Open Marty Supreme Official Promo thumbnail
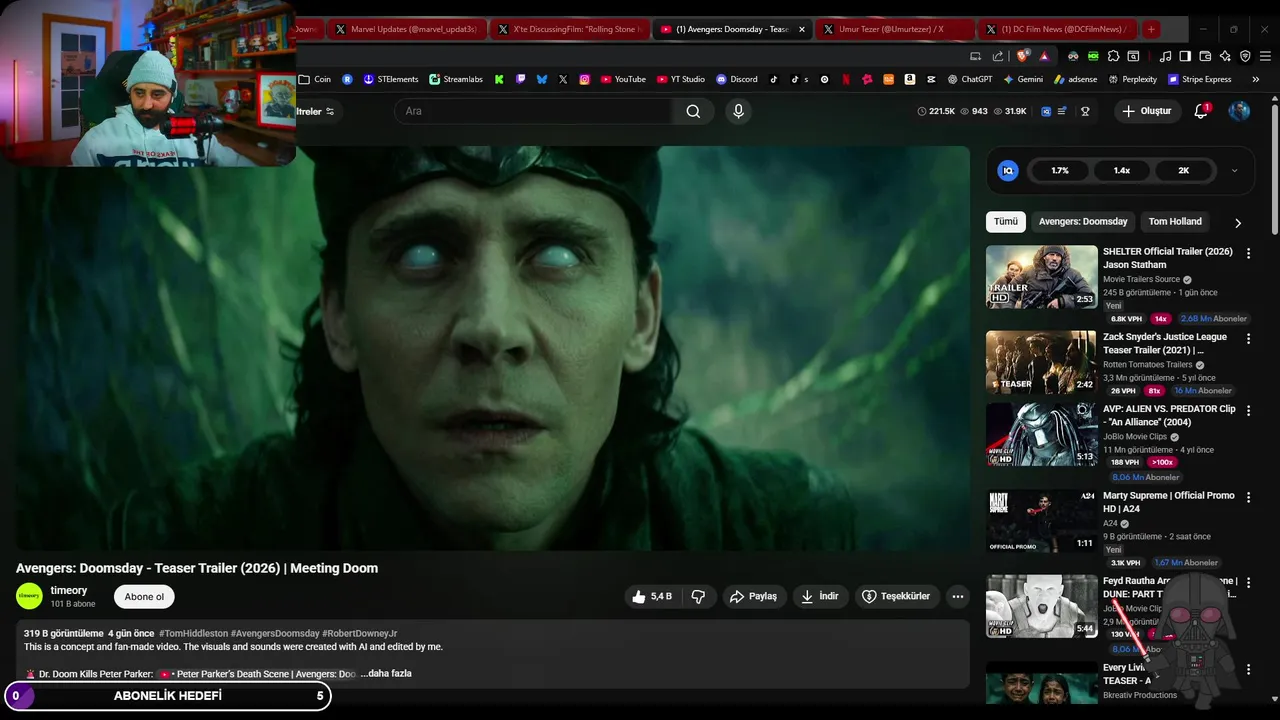 (x=1041, y=521)
